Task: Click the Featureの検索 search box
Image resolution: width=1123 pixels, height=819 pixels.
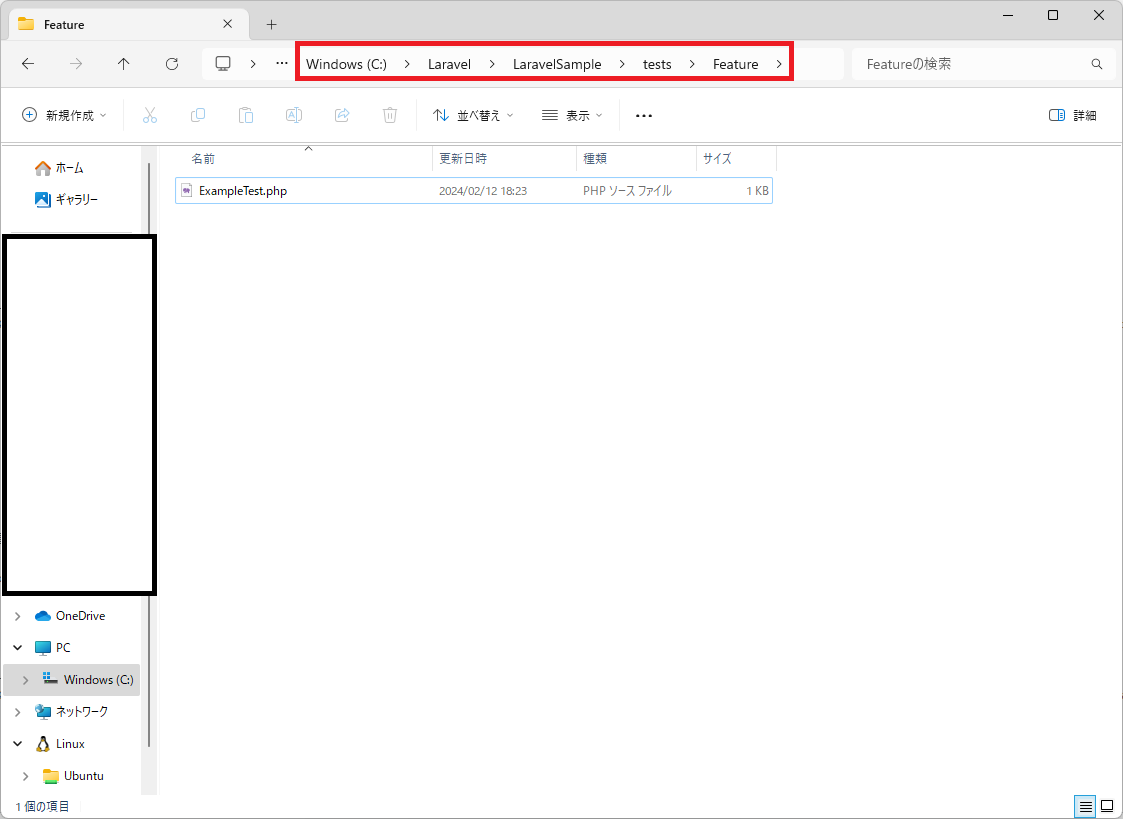Action: click(x=970, y=64)
